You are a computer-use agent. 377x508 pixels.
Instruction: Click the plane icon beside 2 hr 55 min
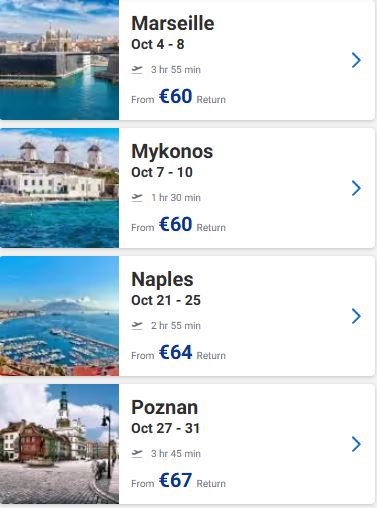[137, 326]
